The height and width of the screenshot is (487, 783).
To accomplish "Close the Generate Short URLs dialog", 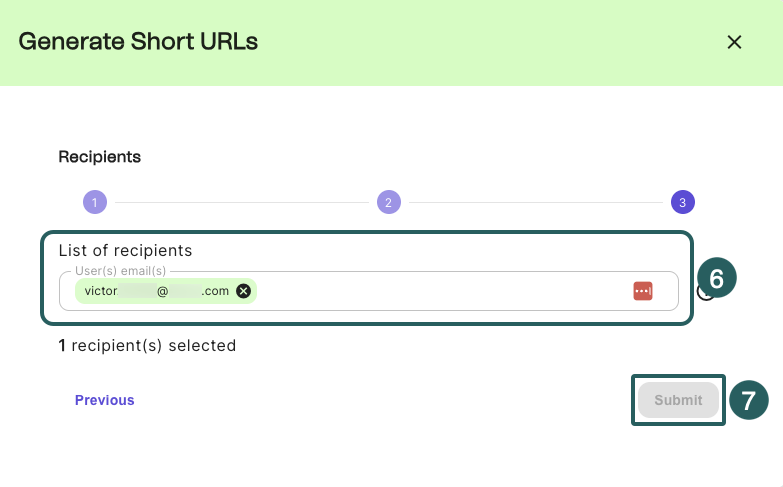I will [734, 42].
